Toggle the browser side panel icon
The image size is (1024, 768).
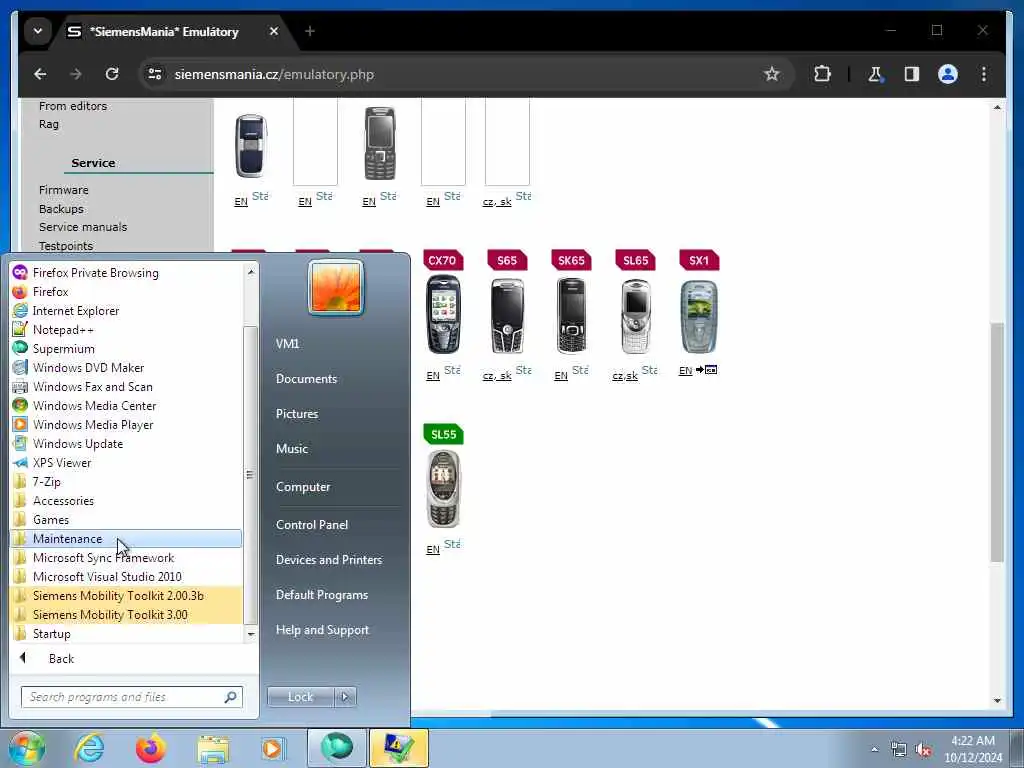[x=912, y=74]
